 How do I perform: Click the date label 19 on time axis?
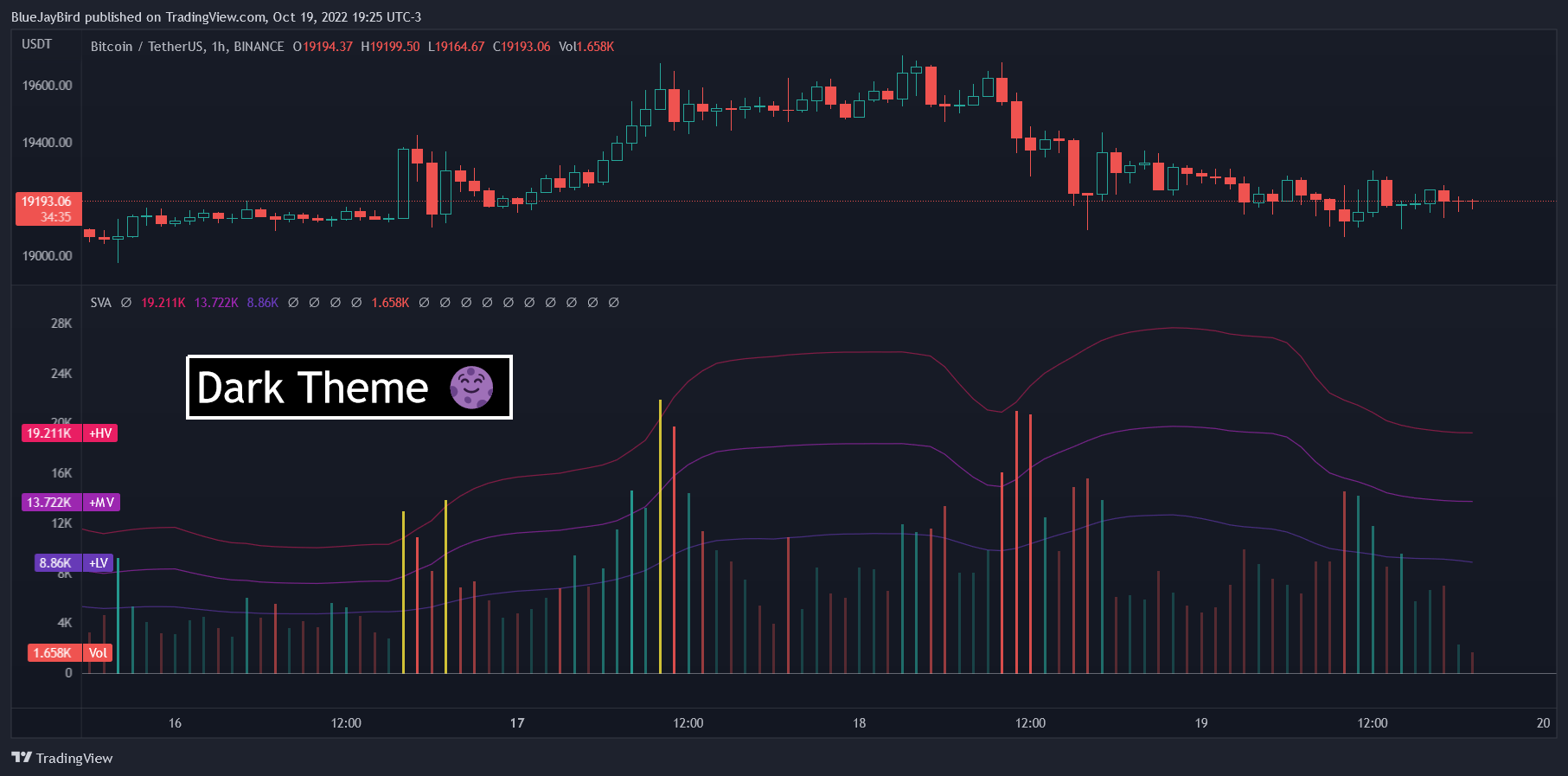pyautogui.click(x=1201, y=723)
